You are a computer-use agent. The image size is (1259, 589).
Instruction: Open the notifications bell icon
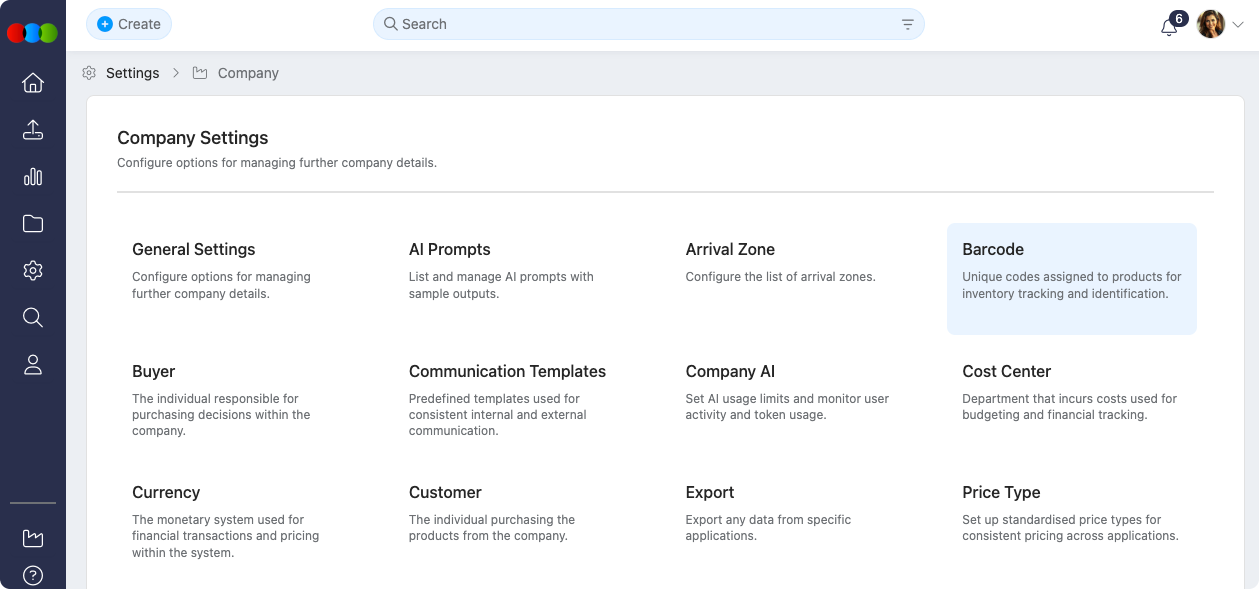[x=1169, y=27]
